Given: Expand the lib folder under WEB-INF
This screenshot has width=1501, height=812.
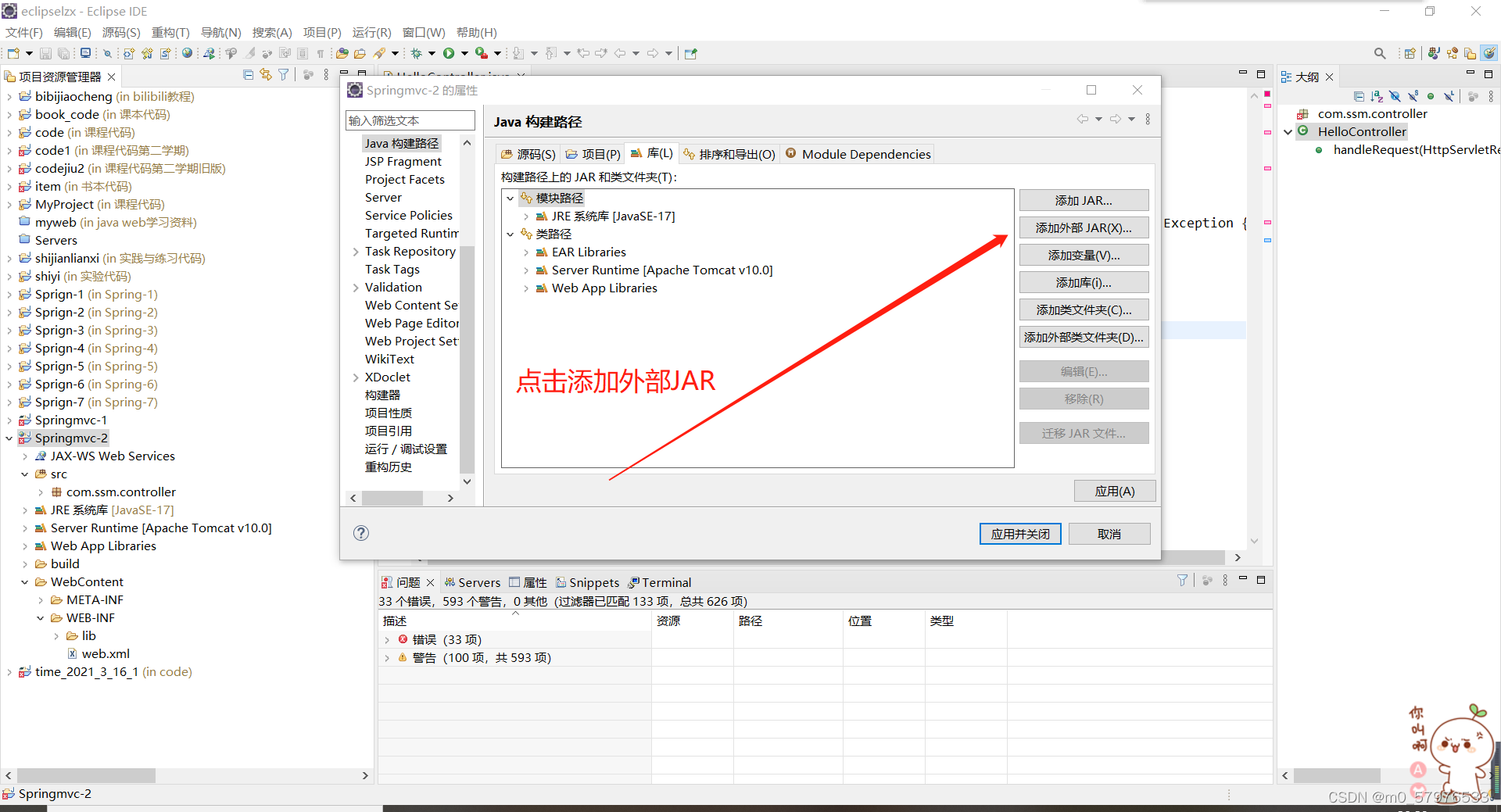Looking at the screenshot, I should click(x=56, y=636).
